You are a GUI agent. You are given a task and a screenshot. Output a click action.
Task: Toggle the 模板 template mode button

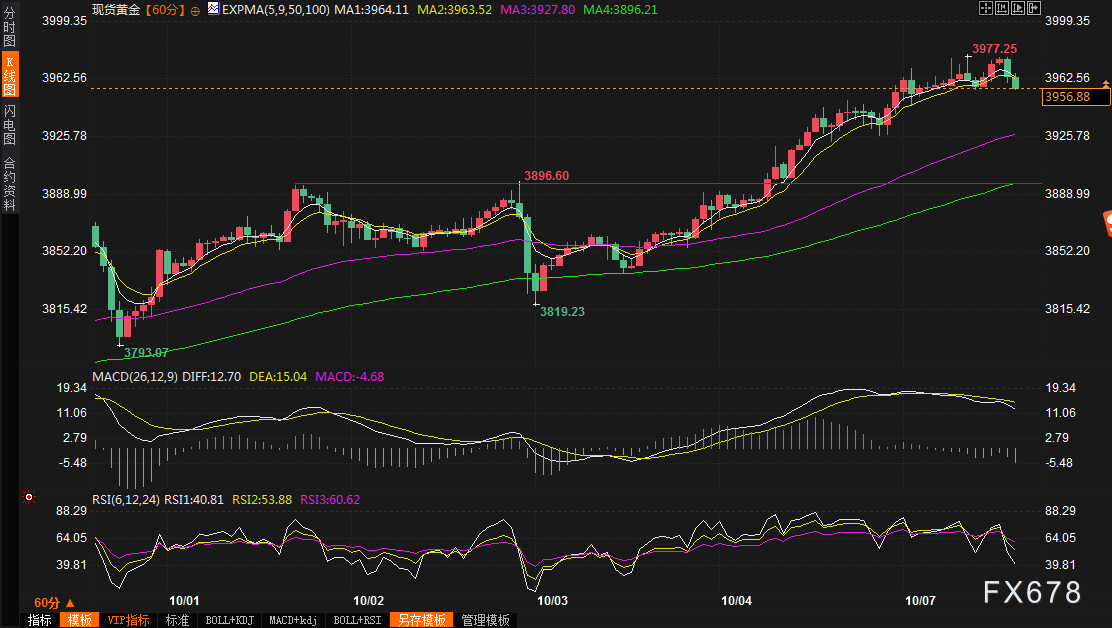point(80,620)
